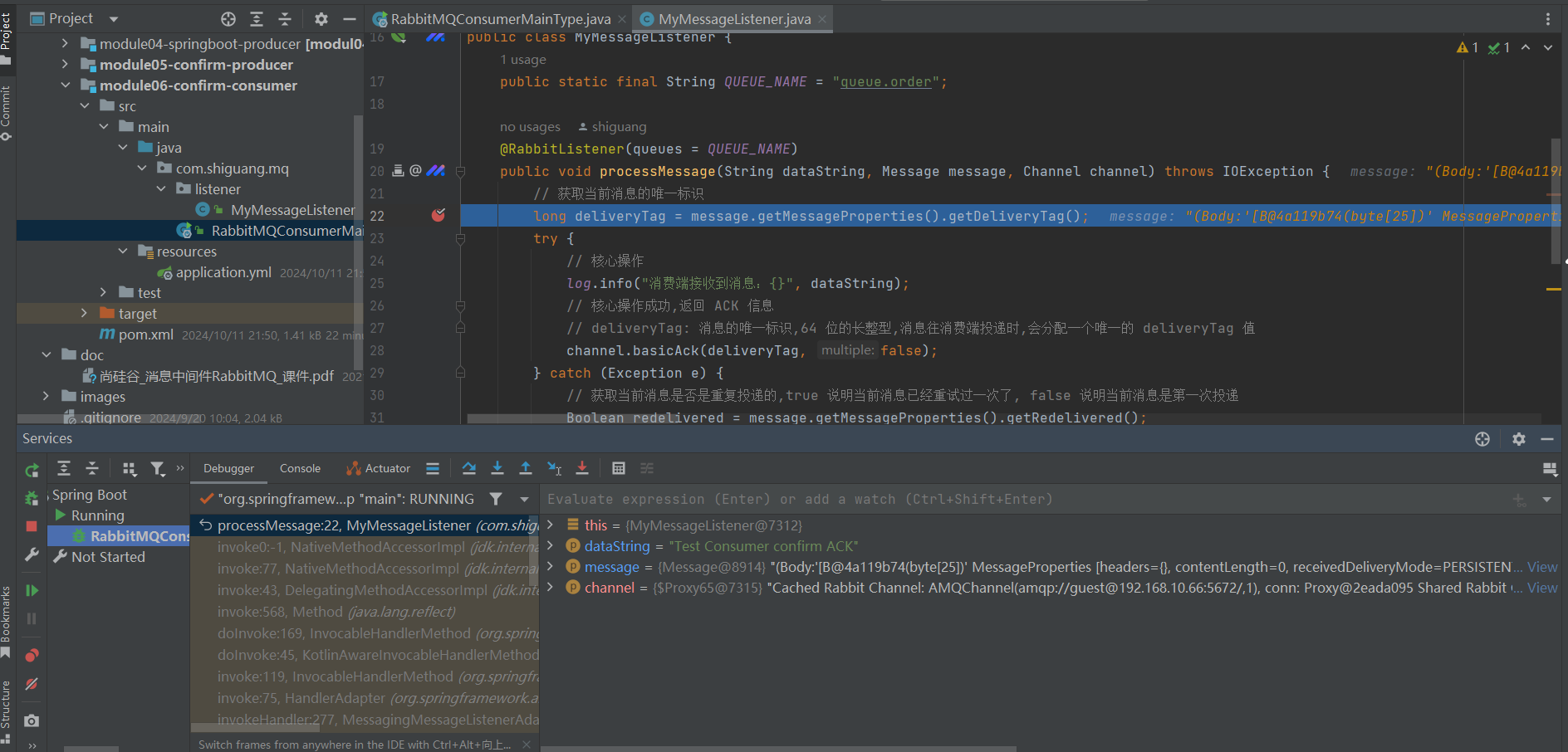Viewport: 1568px width, 752px height.
Task: Open the Services filter funnel icon
Action: coord(157,469)
